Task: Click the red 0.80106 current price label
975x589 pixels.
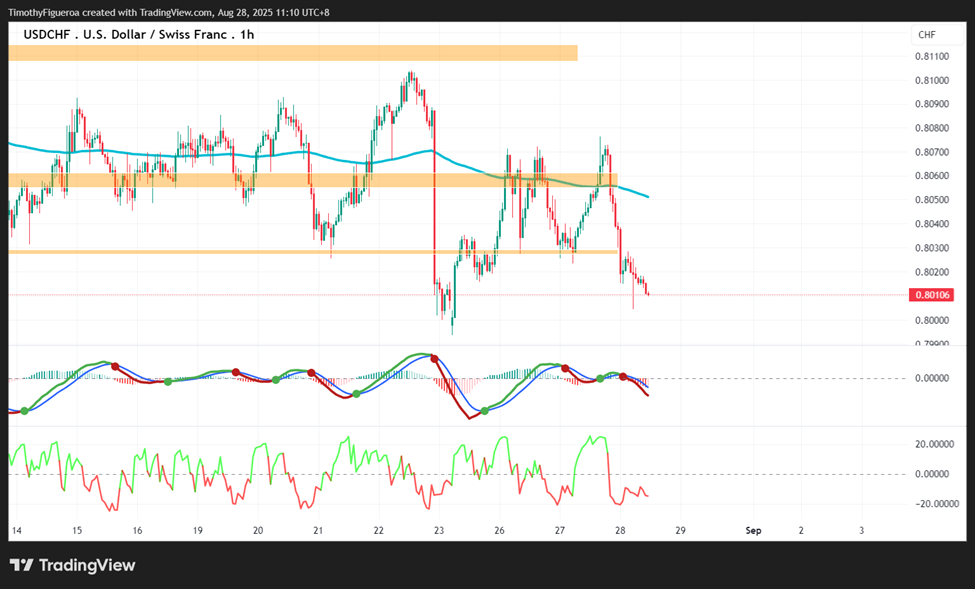Action: 931,295
